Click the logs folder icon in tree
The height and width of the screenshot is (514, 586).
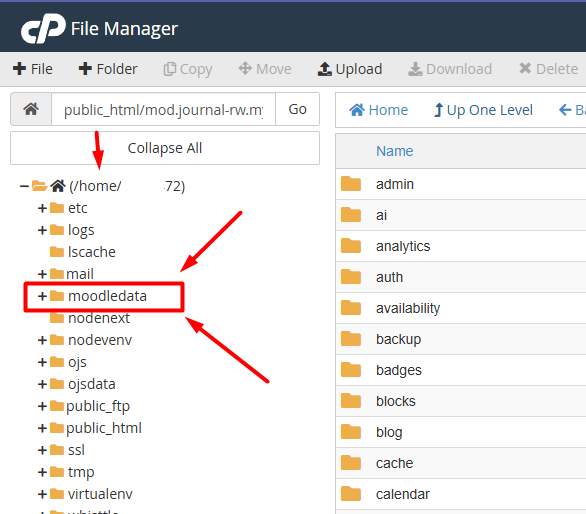(x=57, y=230)
